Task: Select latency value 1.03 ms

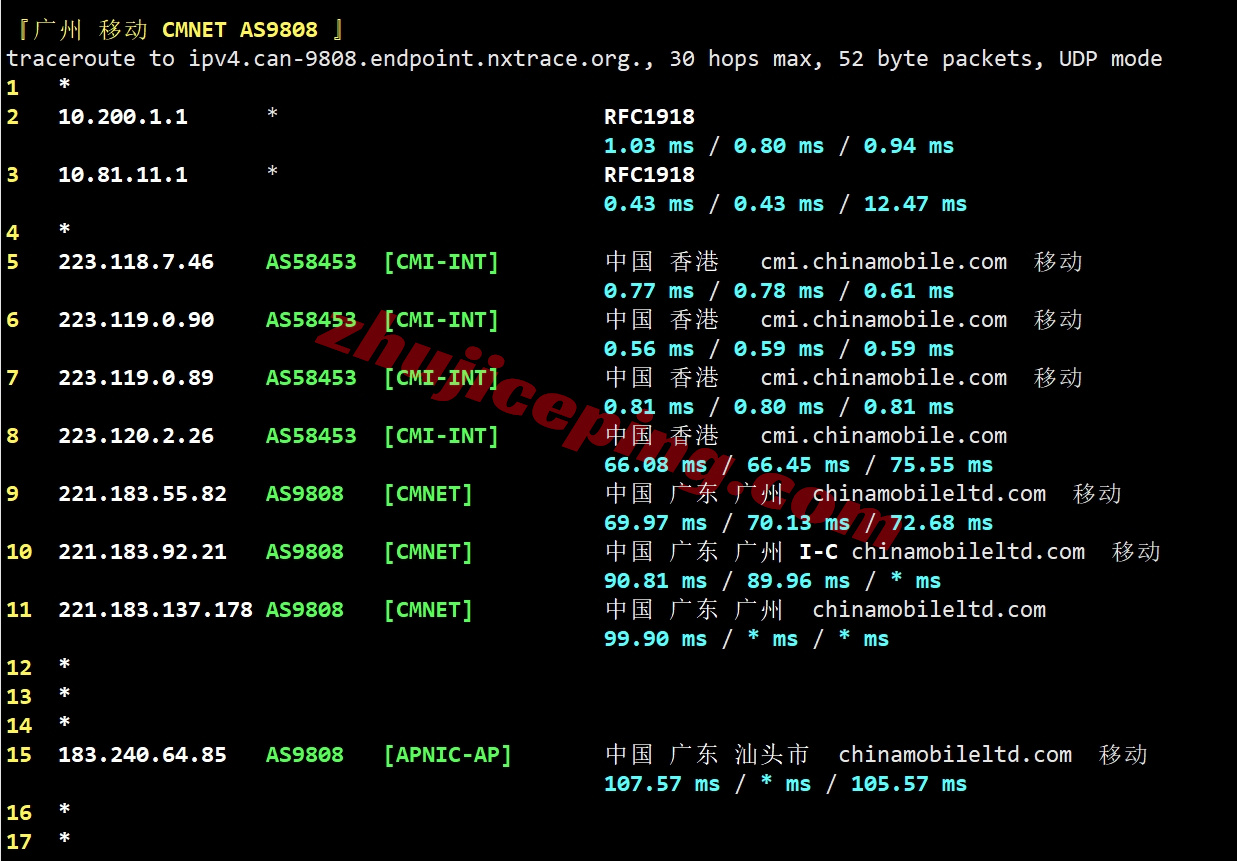Action: [649, 146]
